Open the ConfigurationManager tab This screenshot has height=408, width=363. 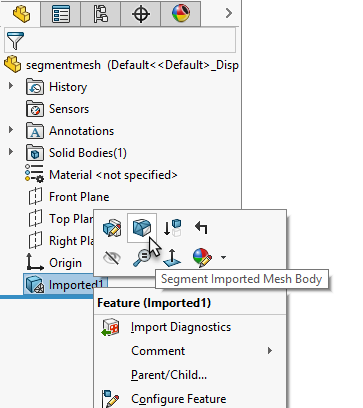[101, 14]
